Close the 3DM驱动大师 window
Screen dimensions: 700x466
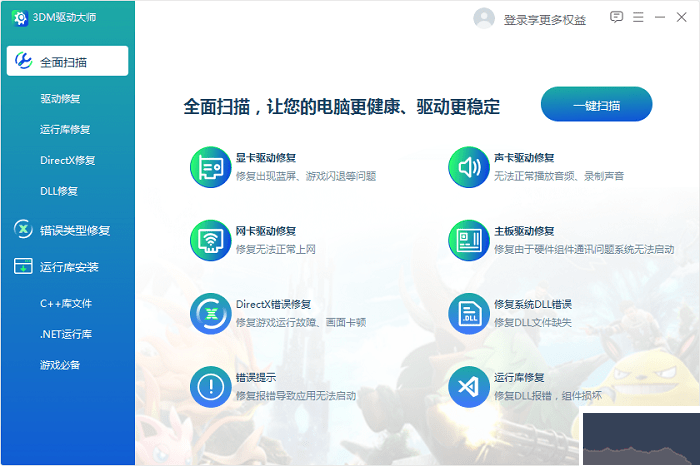click(x=681, y=17)
